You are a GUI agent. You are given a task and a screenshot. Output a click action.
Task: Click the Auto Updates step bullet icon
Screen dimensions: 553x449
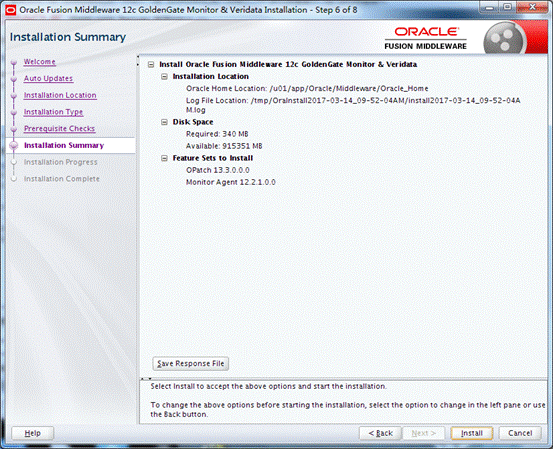14,79
